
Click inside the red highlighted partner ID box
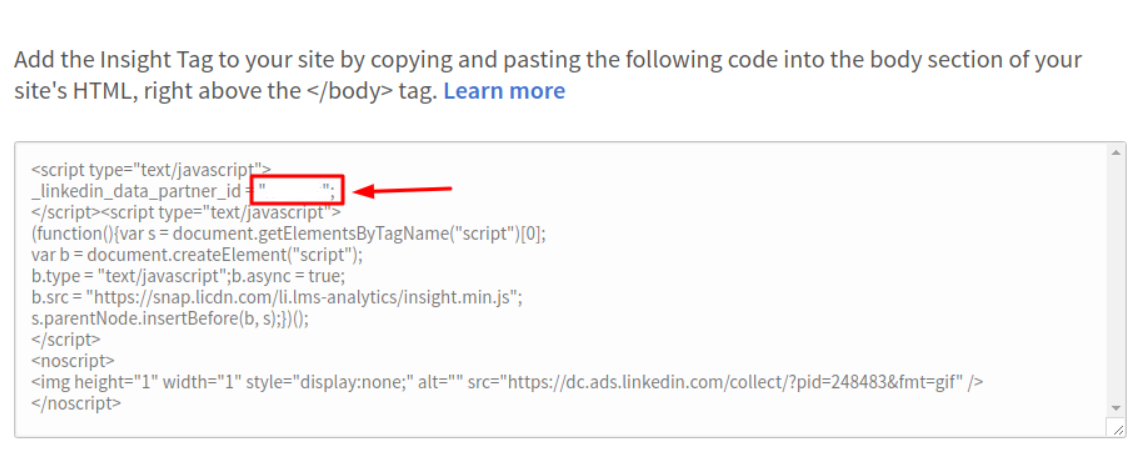(297, 191)
